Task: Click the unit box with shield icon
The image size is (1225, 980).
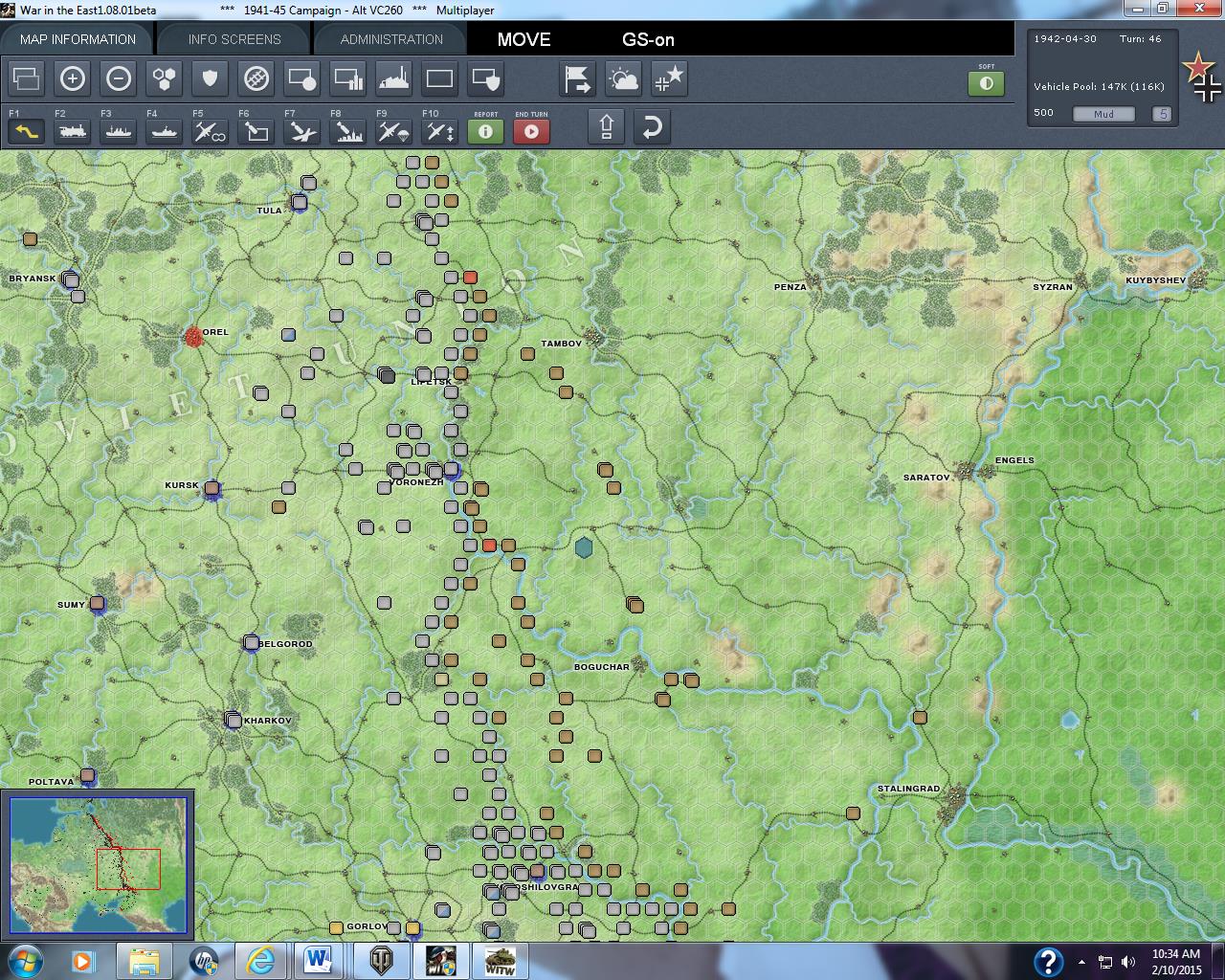Action: coord(486,78)
